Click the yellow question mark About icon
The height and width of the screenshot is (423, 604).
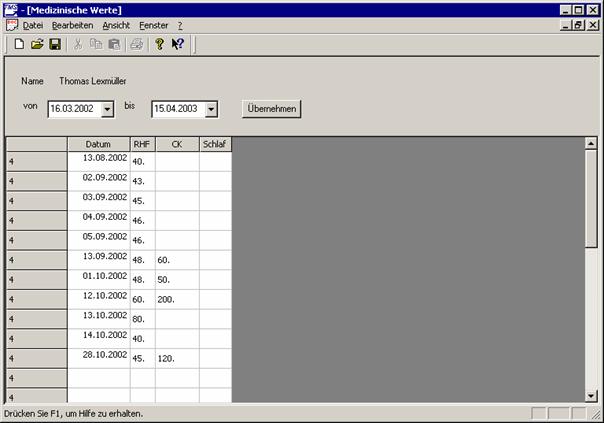pyautogui.click(x=159, y=44)
